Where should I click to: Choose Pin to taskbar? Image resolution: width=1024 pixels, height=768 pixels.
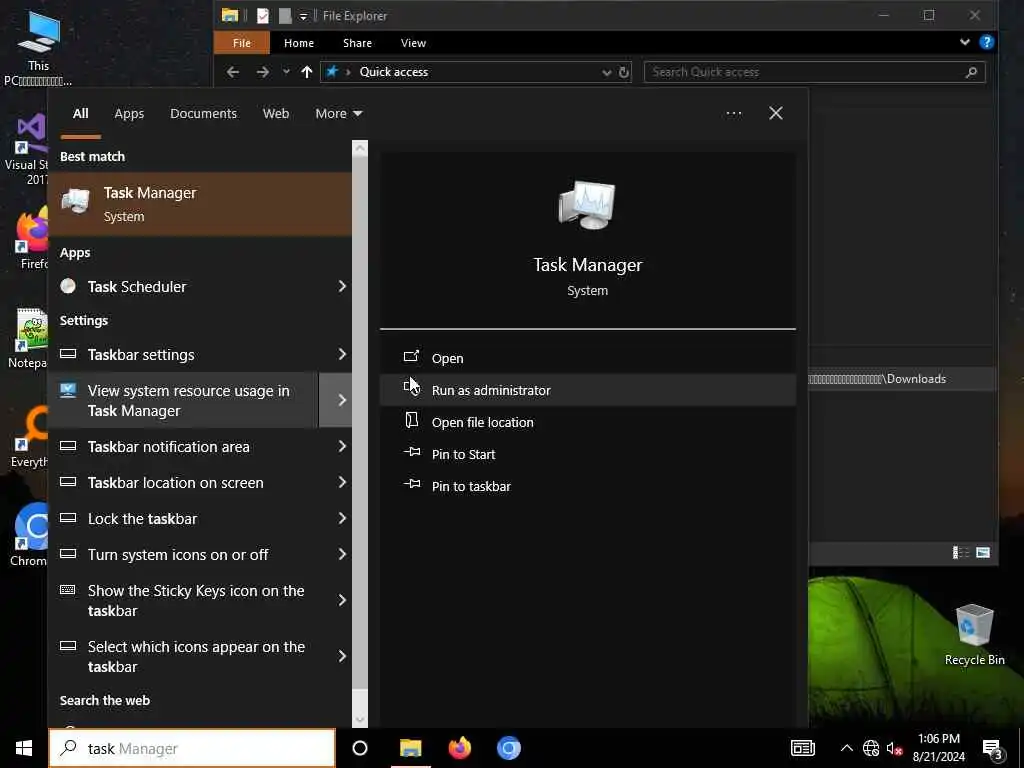coord(587,486)
